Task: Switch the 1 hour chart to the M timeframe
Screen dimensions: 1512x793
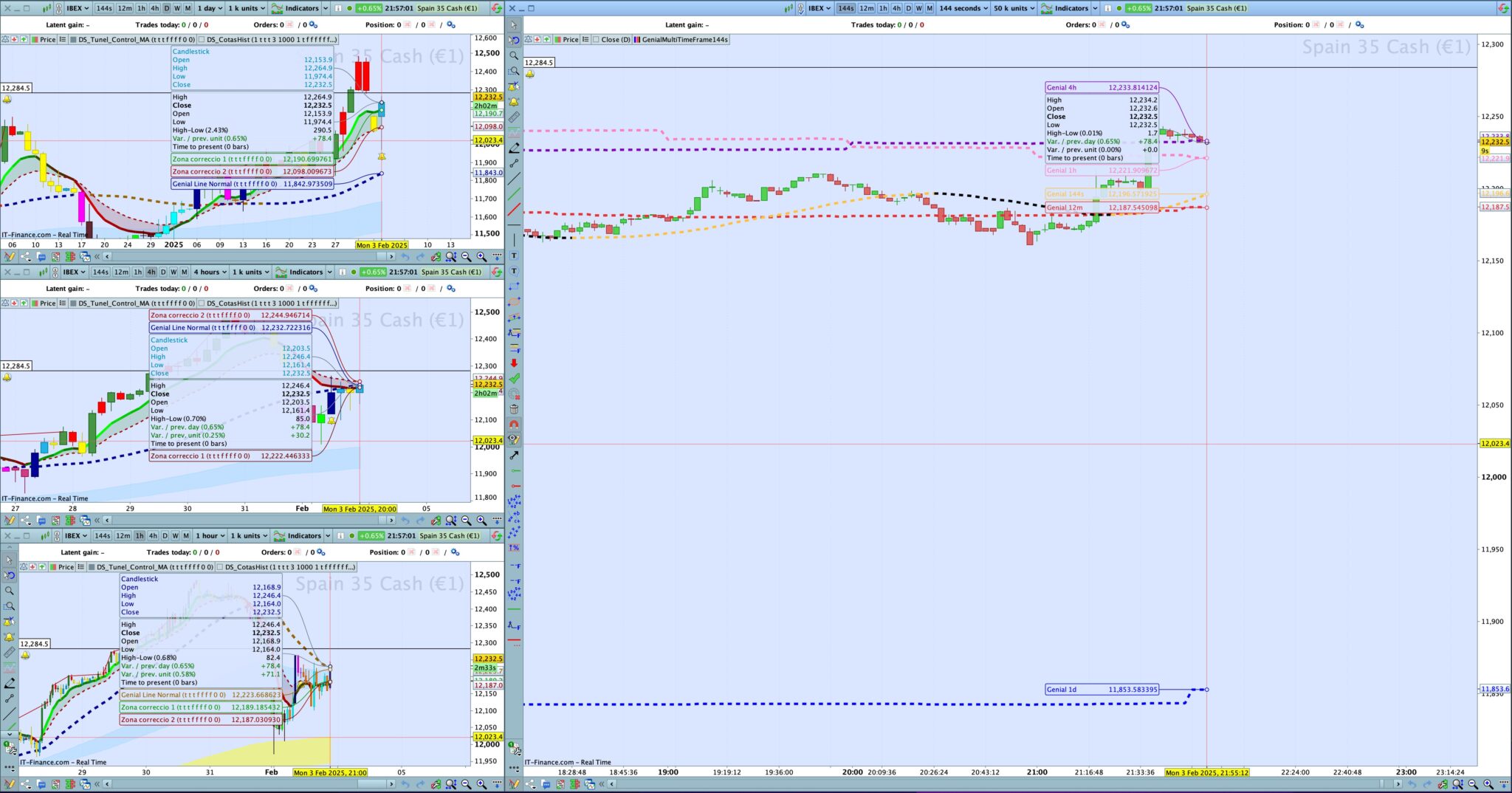Action: tap(185, 535)
